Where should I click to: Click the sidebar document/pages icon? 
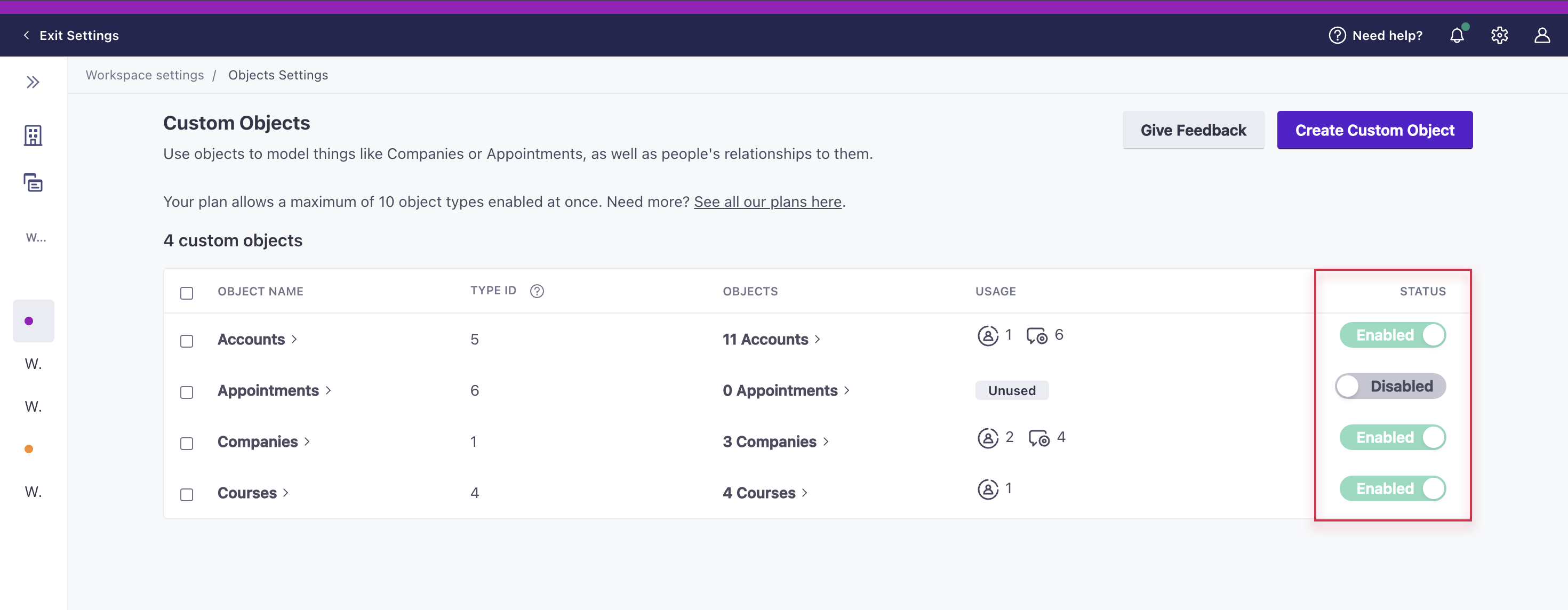point(33,183)
